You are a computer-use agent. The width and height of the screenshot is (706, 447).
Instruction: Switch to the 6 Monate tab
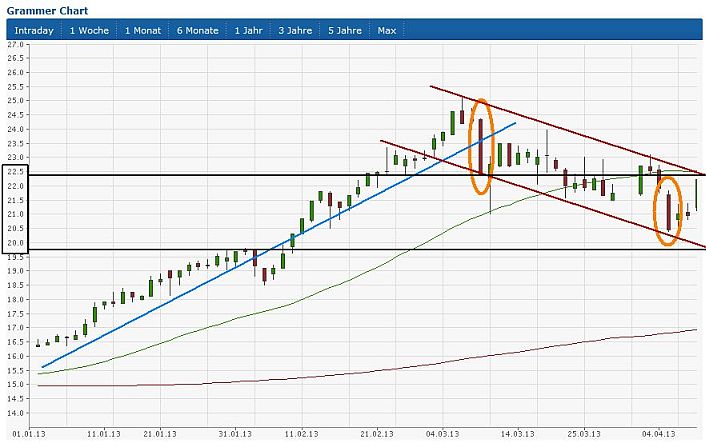198,30
